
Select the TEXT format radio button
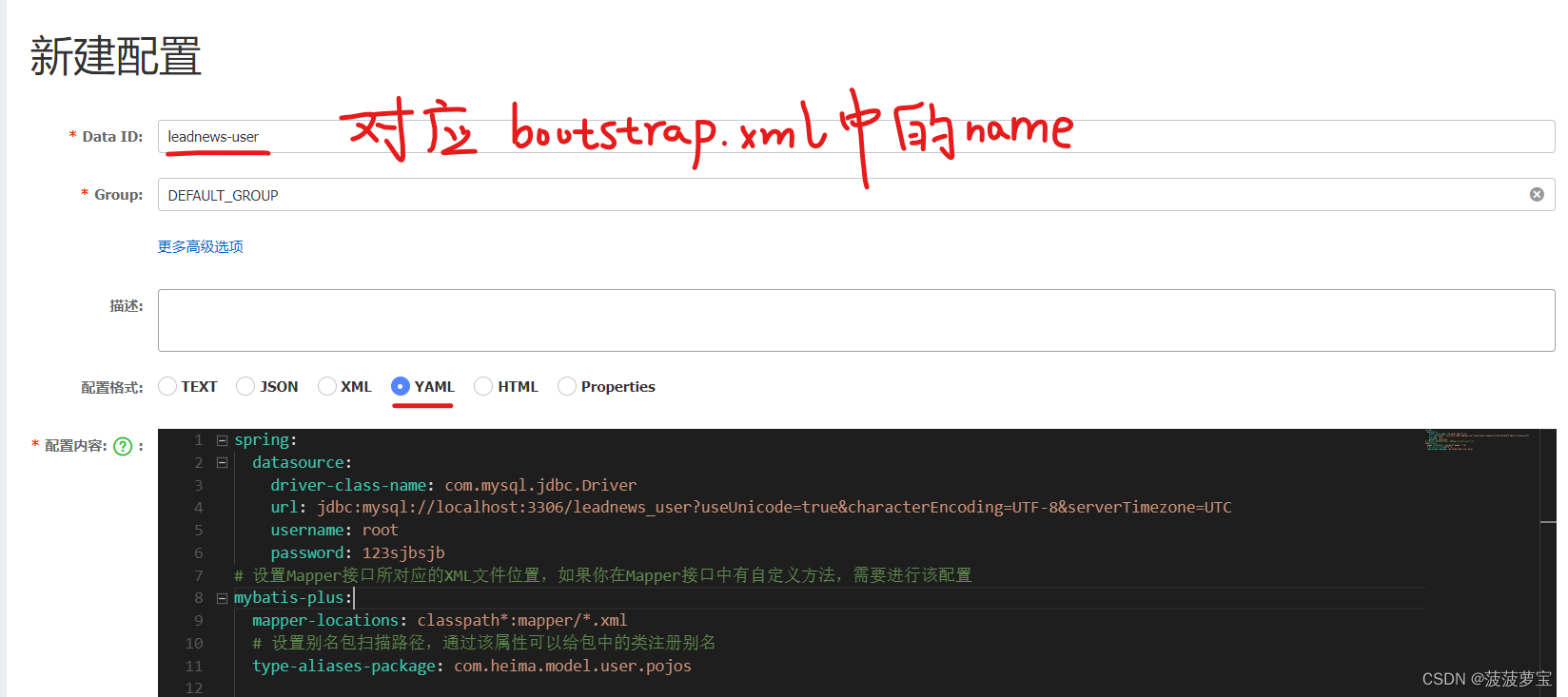tap(167, 386)
